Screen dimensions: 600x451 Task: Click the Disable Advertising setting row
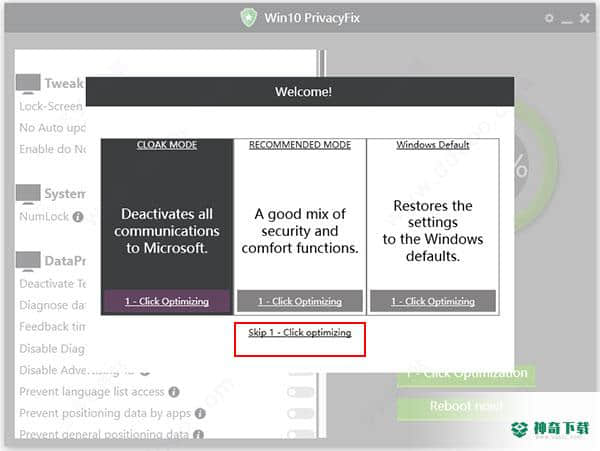pos(77,371)
